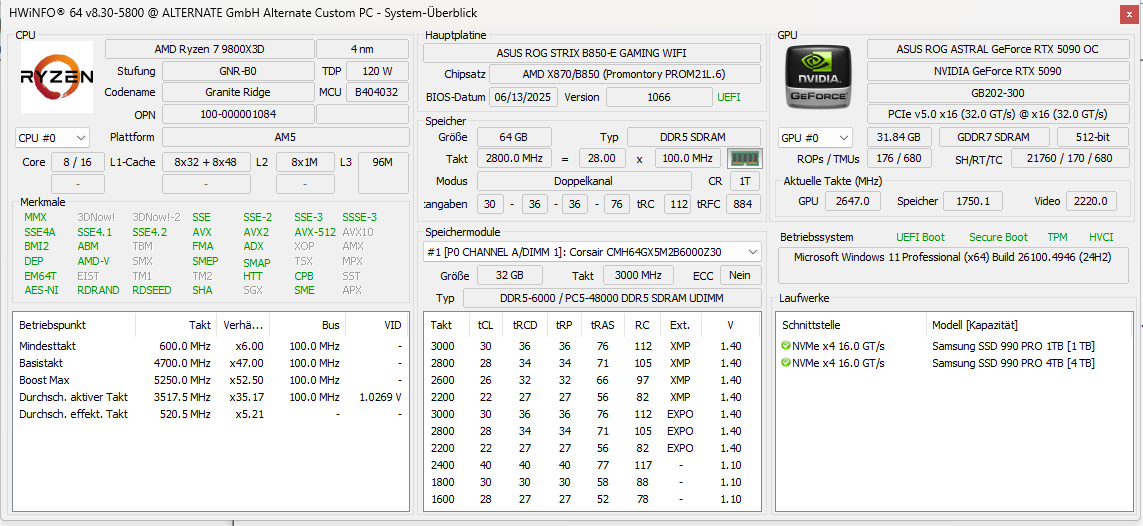Click the PCIe v5.0 x16 link field
The image size is (1143, 526).
(996, 114)
